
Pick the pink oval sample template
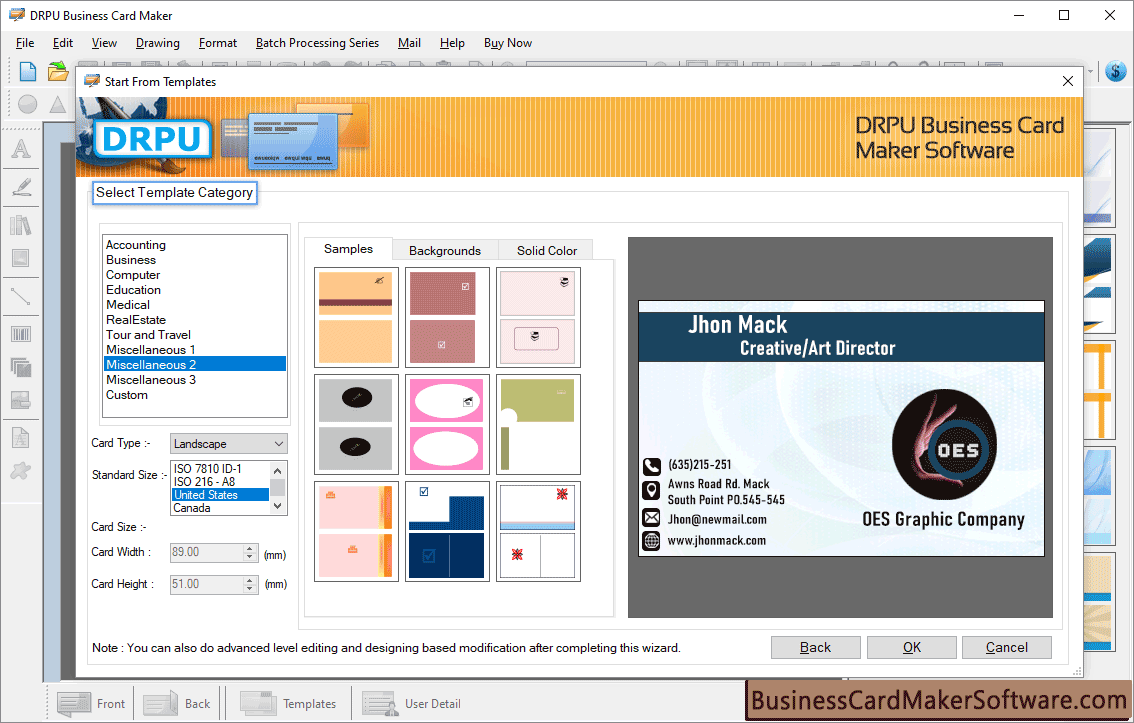click(x=447, y=424)
